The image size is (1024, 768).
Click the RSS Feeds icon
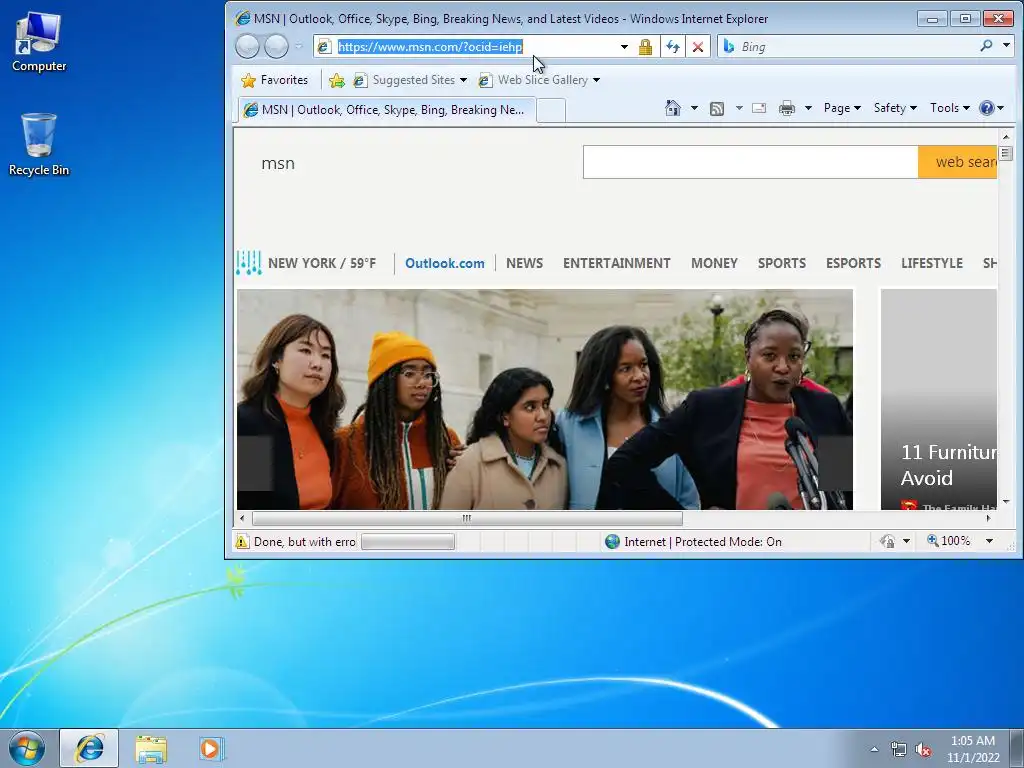pos(716,108)
